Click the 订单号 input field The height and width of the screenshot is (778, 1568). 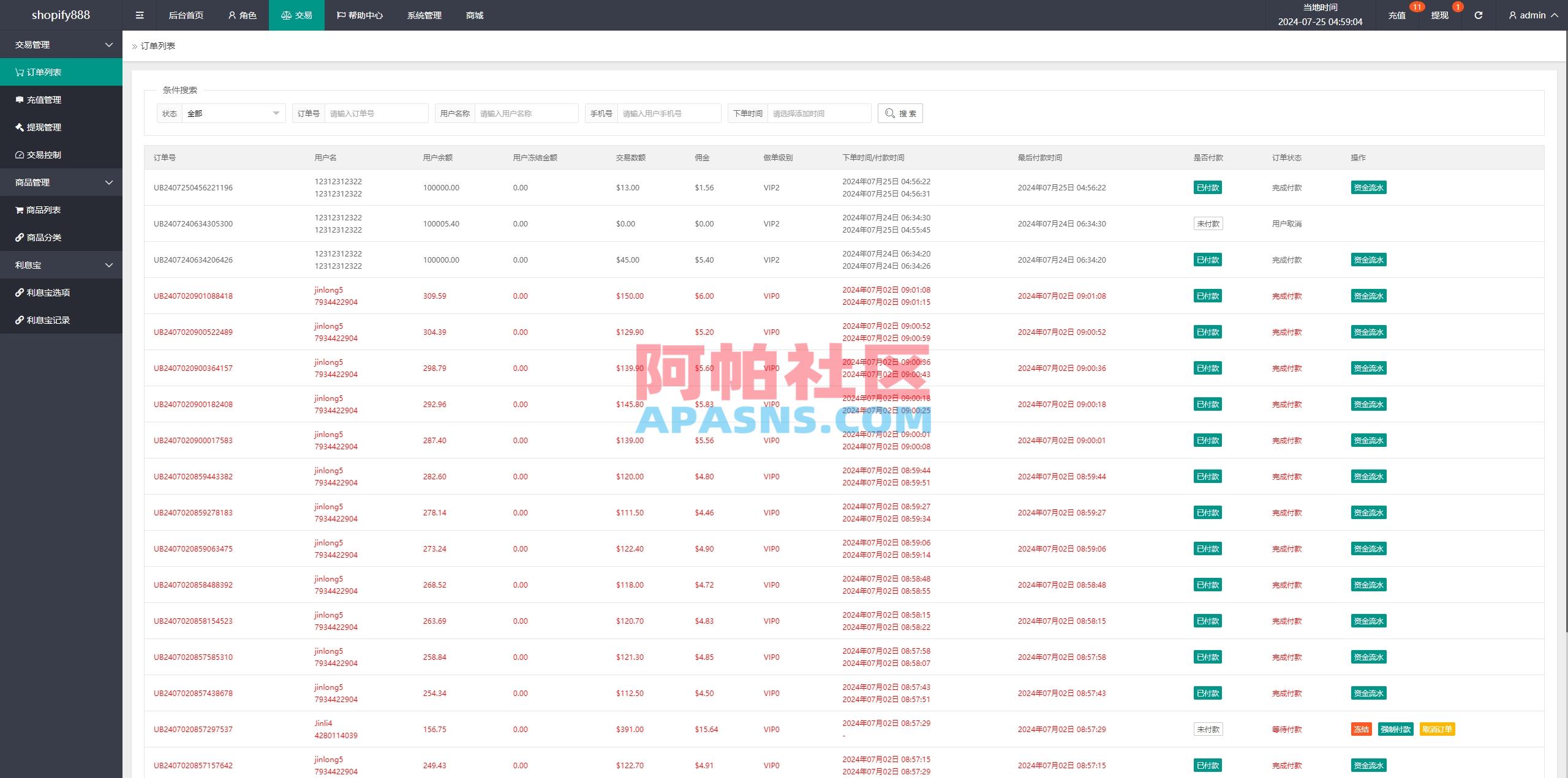(376, 113)
